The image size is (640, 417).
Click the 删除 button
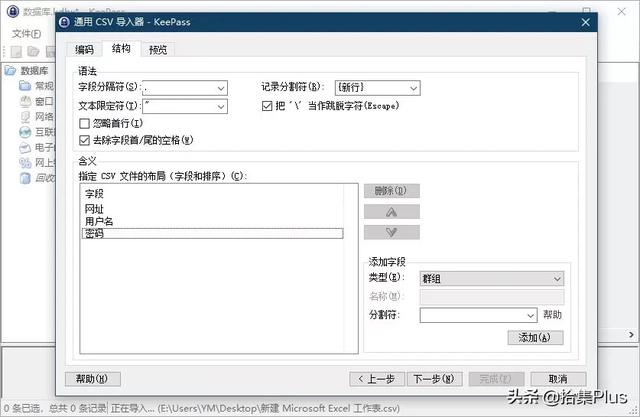(391, 191)
